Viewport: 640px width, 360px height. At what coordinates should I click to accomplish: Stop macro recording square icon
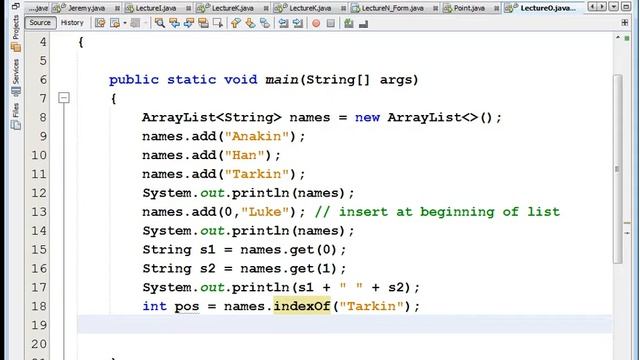[331, 23]
